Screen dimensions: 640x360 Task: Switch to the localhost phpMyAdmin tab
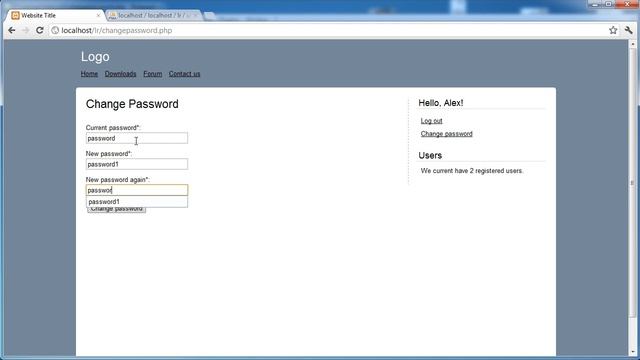(x=154, y=16)
